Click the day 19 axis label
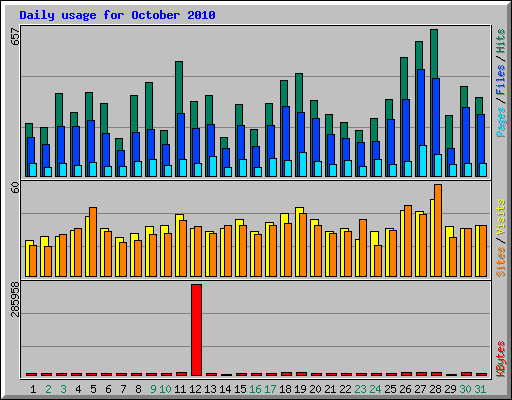Screen dimensions: 512x400 pyautogui.click(x=300, y=389)
